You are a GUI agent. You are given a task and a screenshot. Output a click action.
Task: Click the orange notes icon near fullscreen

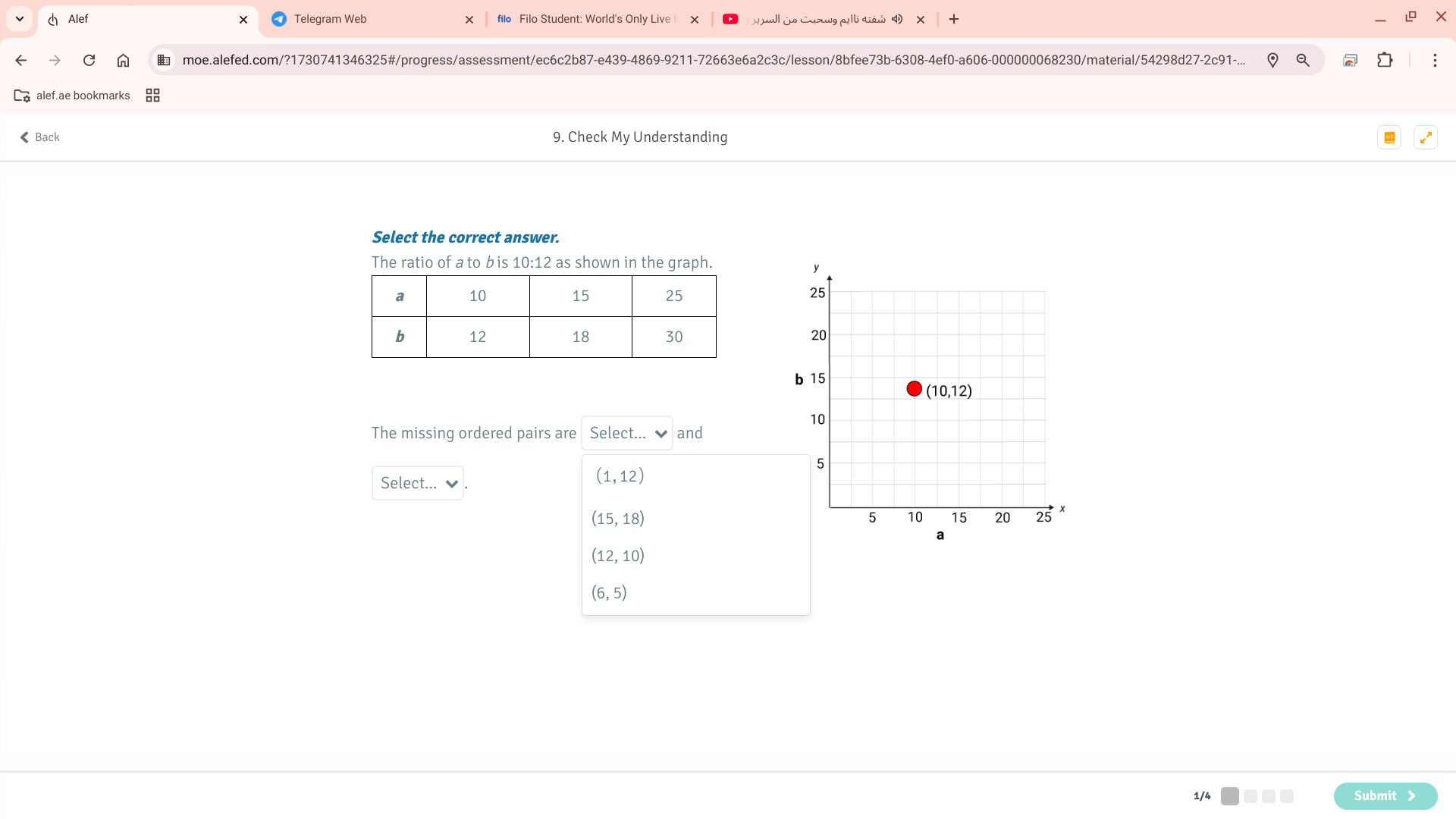(x=1389, y=137)
